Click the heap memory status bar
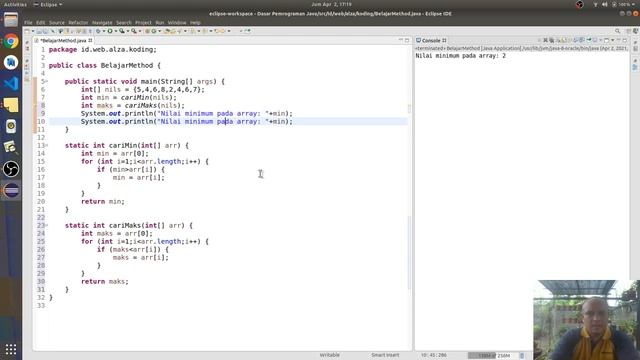The image size is (640, 360). 493,356
